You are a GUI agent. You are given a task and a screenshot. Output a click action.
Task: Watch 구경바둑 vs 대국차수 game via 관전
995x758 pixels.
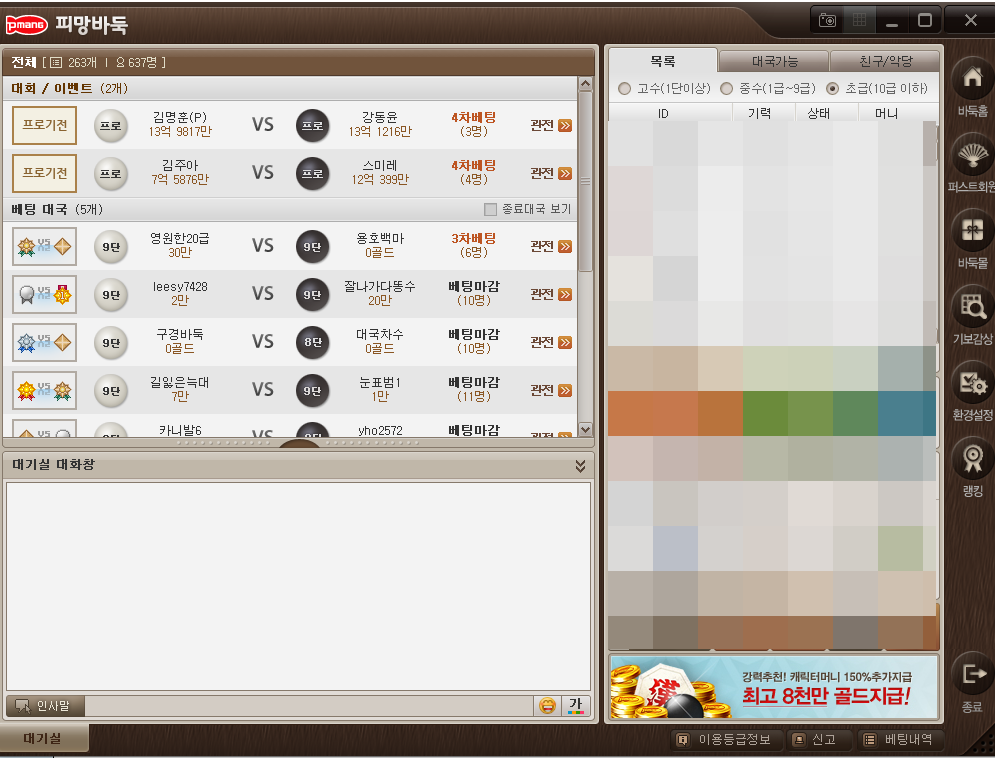(x=551, y=343)
